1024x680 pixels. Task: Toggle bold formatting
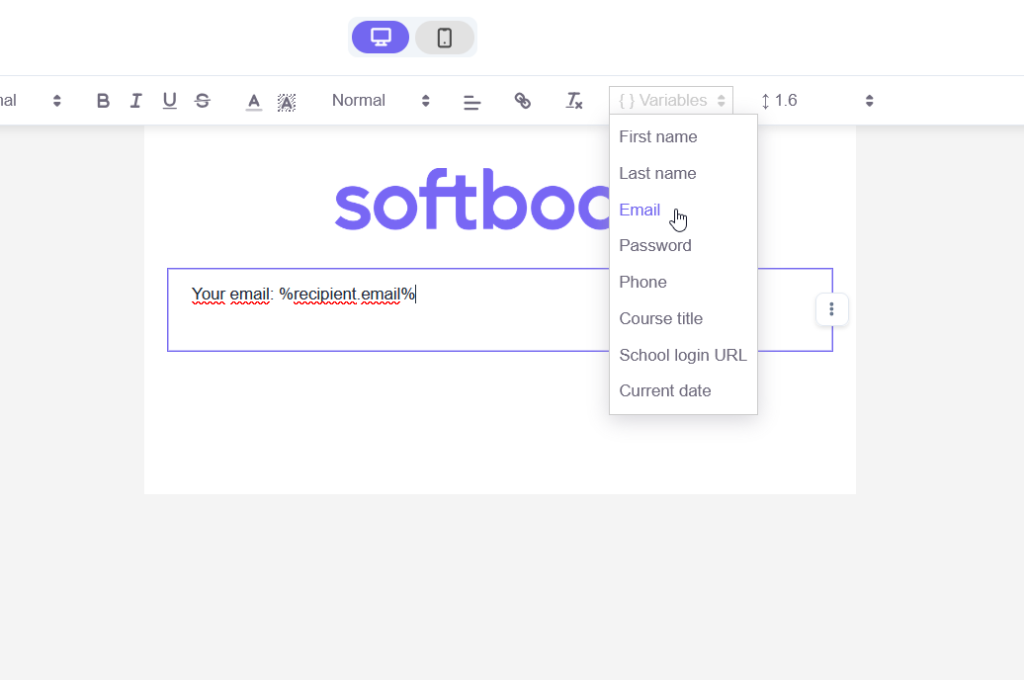(x=103, y=101)
